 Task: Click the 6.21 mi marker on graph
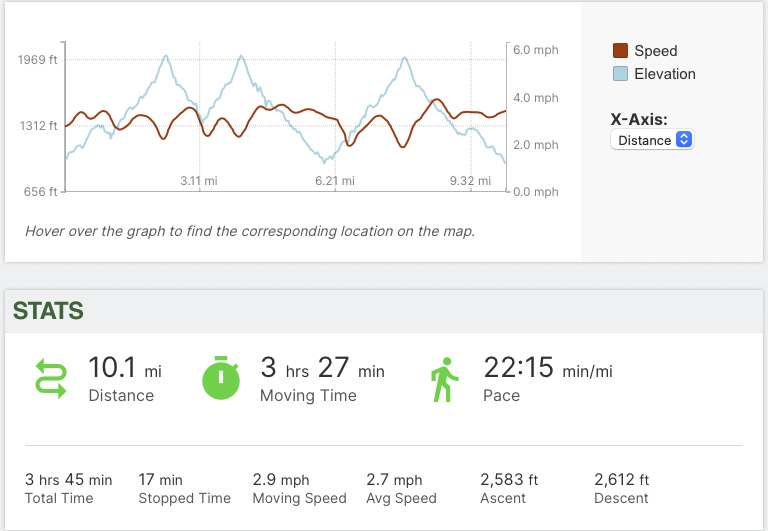(x=335, y=181)
